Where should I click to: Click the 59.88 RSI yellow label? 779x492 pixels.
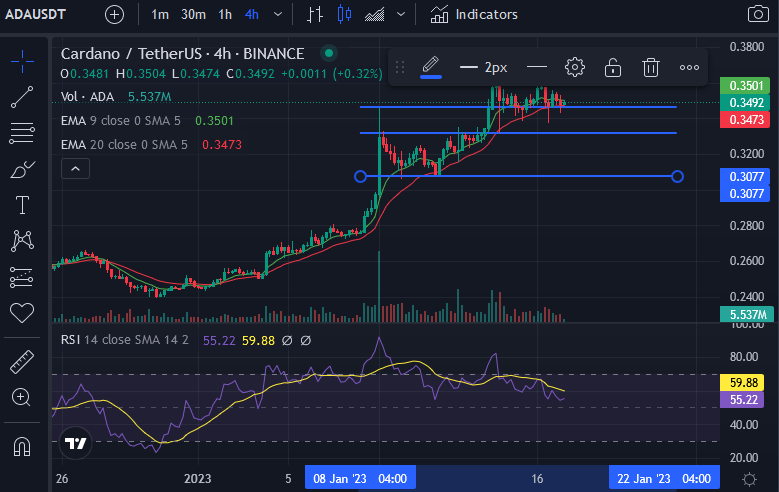coord(744,383)
